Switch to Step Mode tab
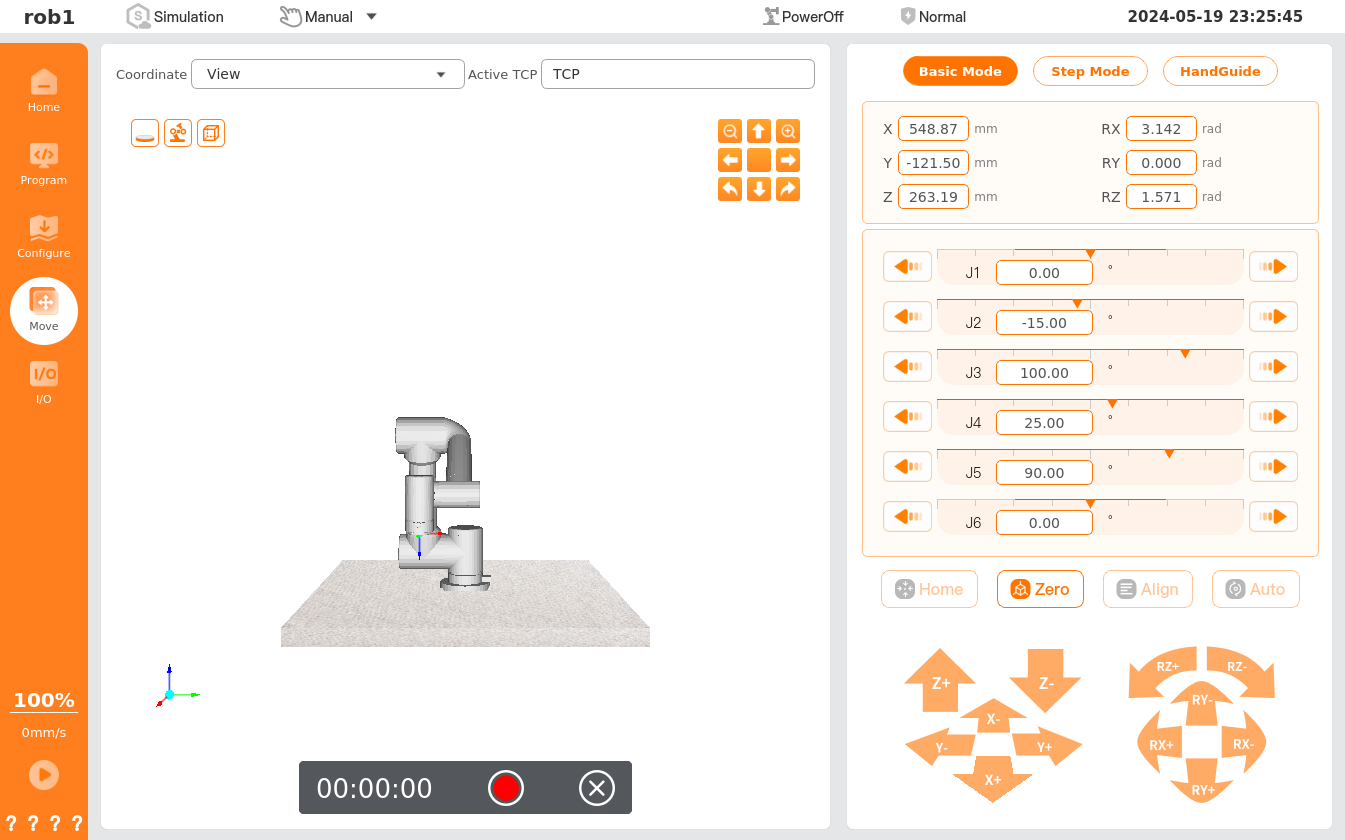1345x840 pixels. (1089, 71)
